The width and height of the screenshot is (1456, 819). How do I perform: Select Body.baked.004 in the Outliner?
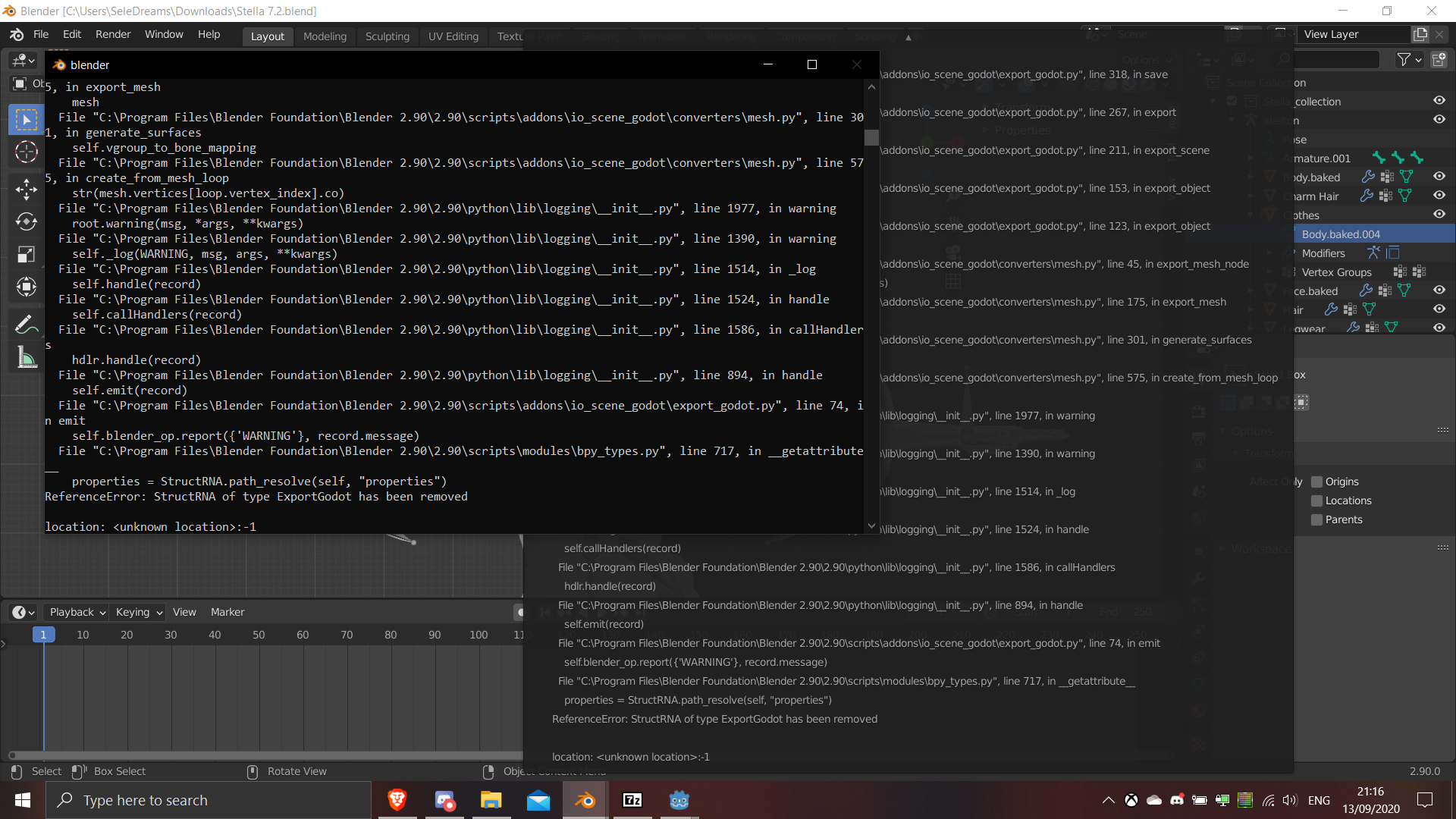1342,234
